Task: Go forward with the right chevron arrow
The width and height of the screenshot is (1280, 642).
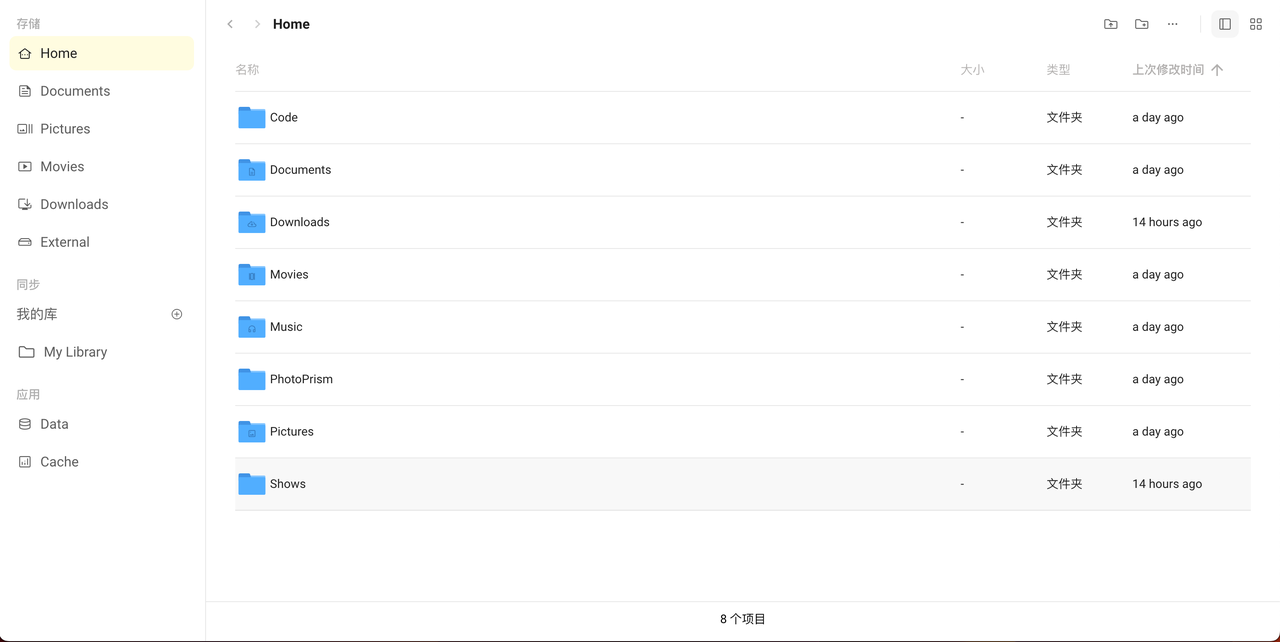Action: point(257,24)
